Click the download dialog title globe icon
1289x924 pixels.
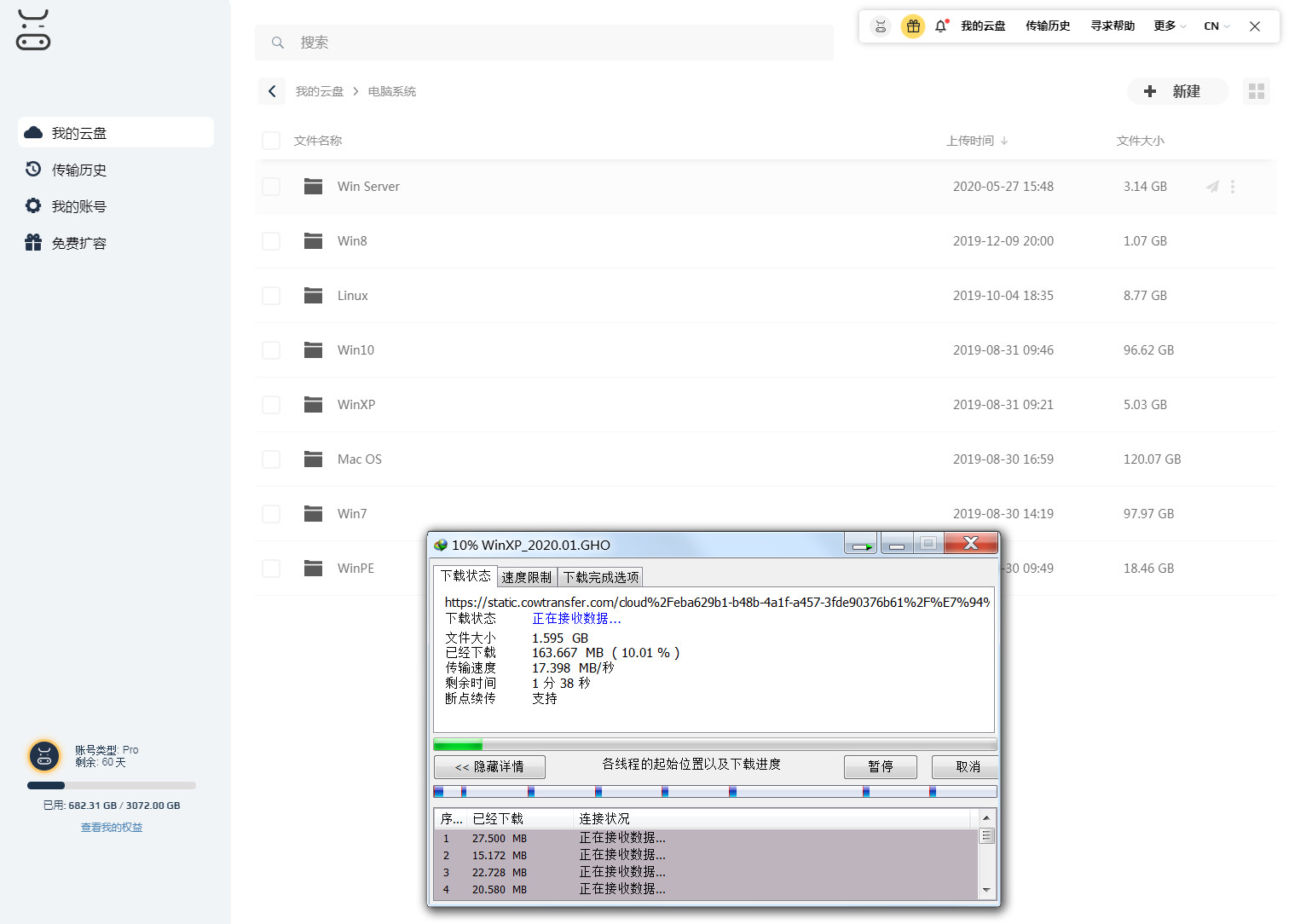[x=441, y=545]
